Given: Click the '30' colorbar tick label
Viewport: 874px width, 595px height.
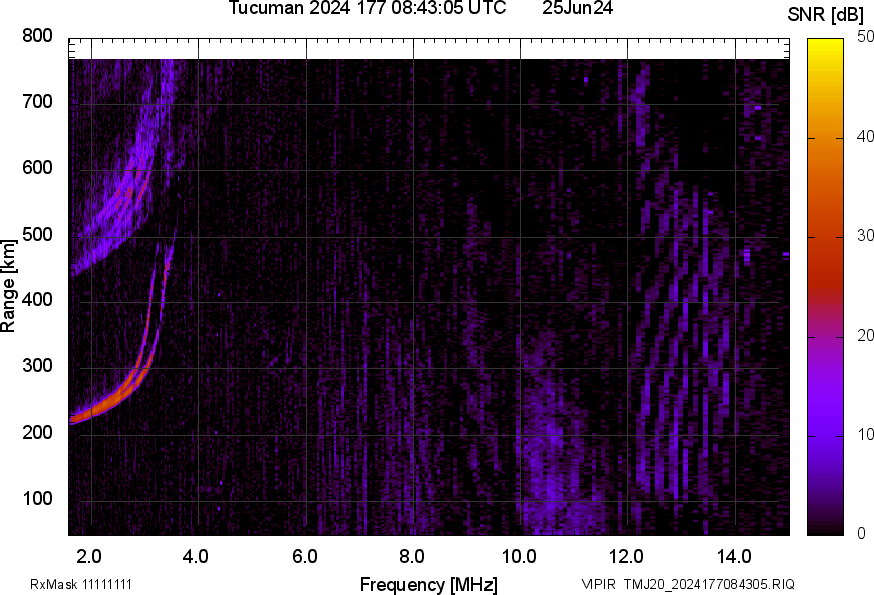Looking at the screenshot, I should pos(865,235).
